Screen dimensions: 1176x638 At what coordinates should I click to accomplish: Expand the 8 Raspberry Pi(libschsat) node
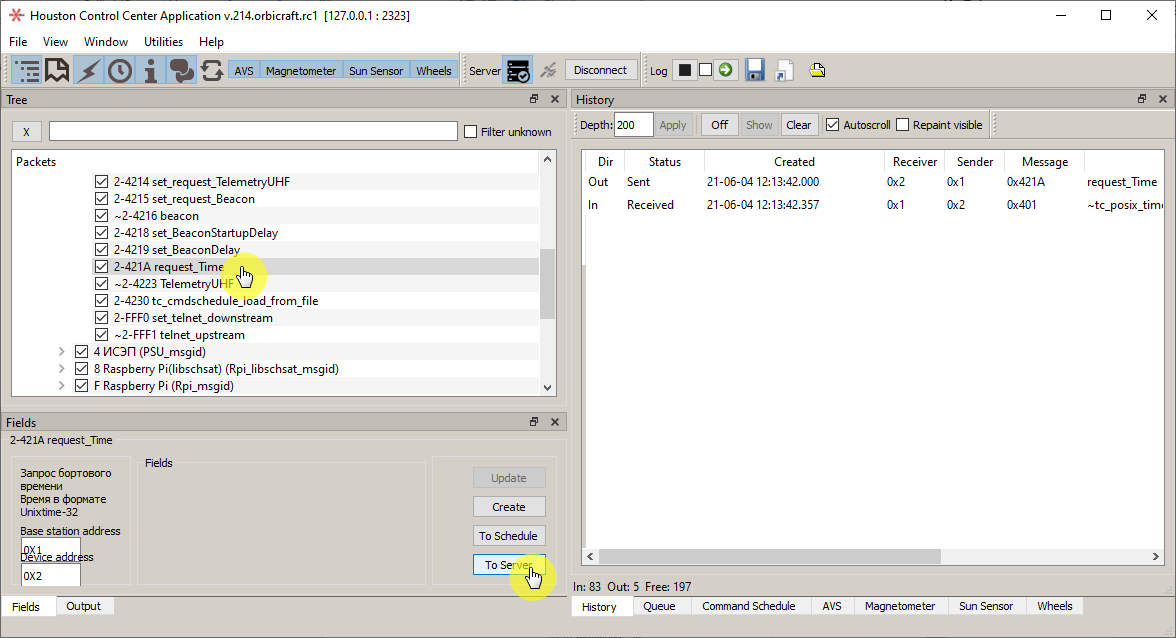pos(61,369)
